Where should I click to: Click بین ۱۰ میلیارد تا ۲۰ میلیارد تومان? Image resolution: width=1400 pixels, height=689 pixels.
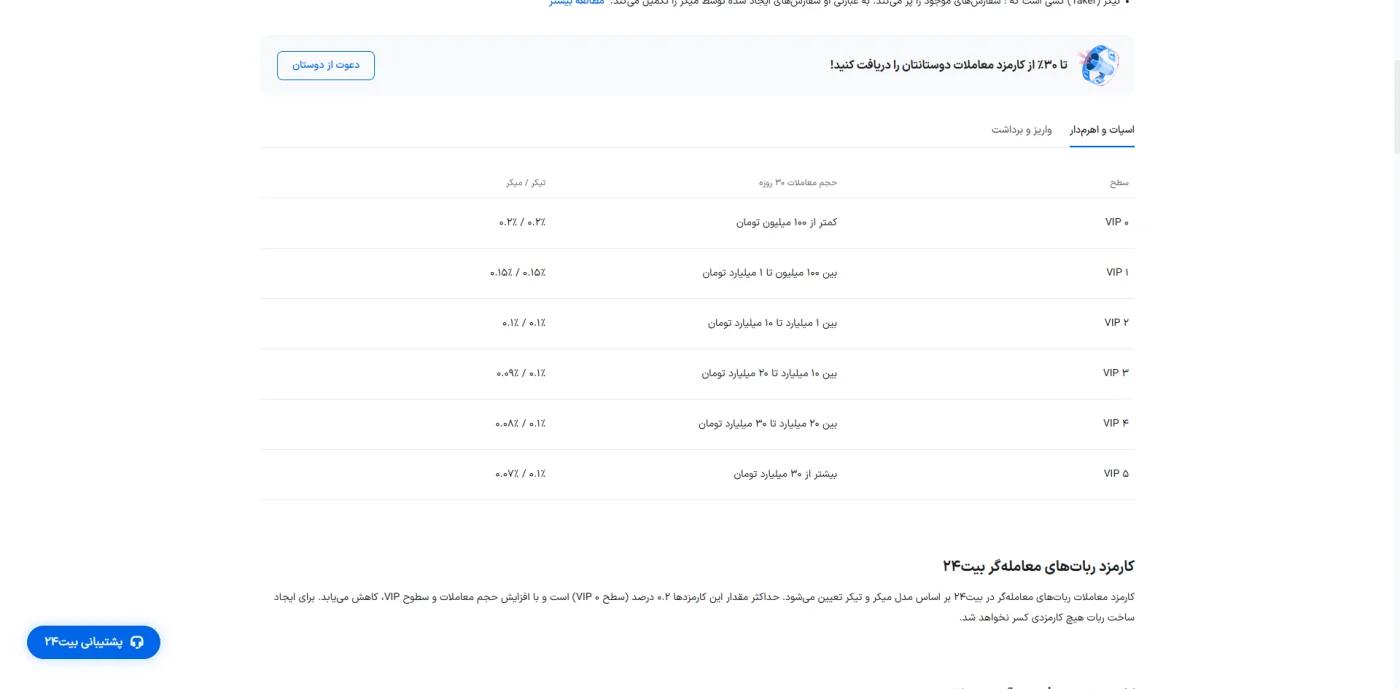[x=769, y=373]
